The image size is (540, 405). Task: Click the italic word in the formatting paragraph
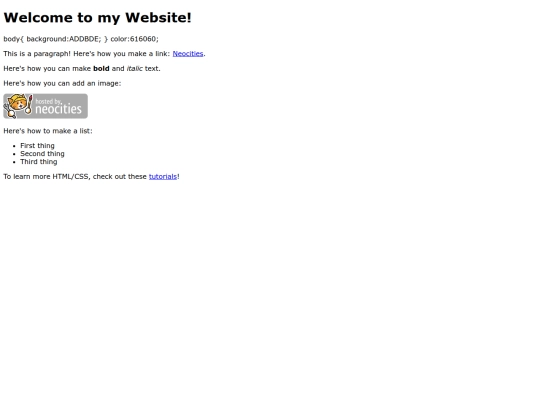[135, 69]
